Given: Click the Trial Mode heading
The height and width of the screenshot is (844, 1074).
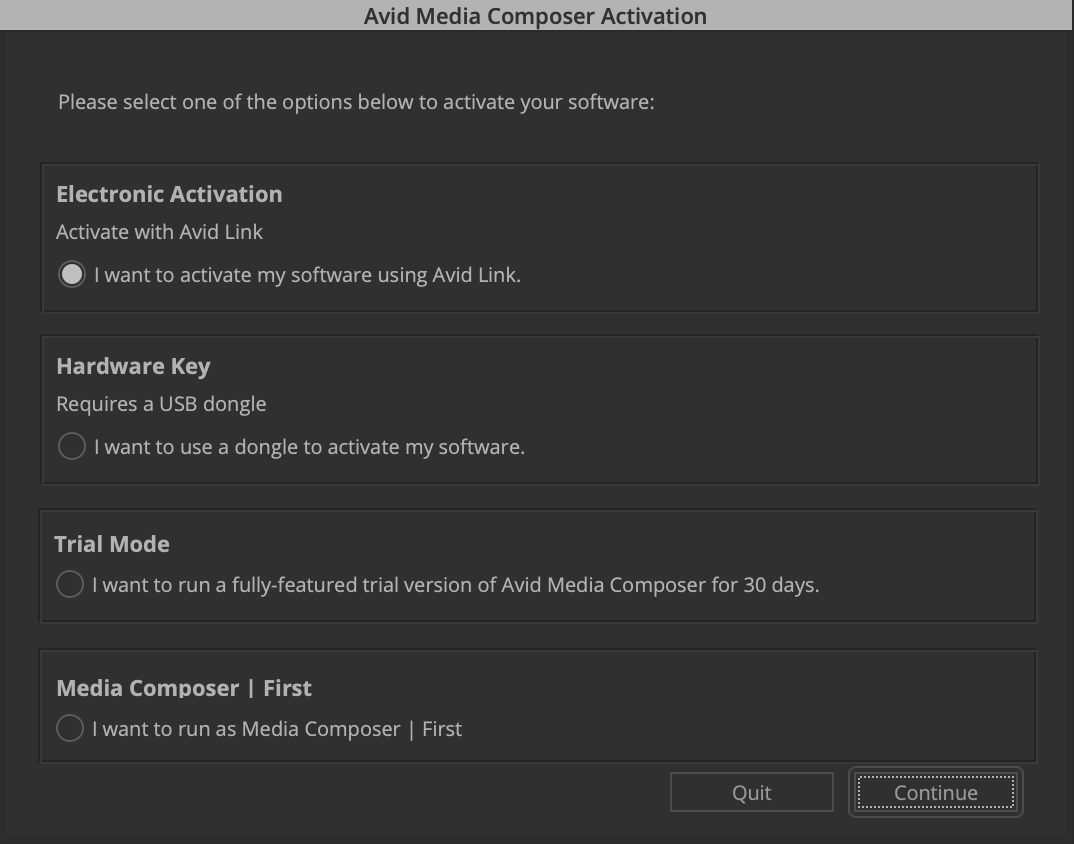Looking at the screenshot, I should pos(112,544).
